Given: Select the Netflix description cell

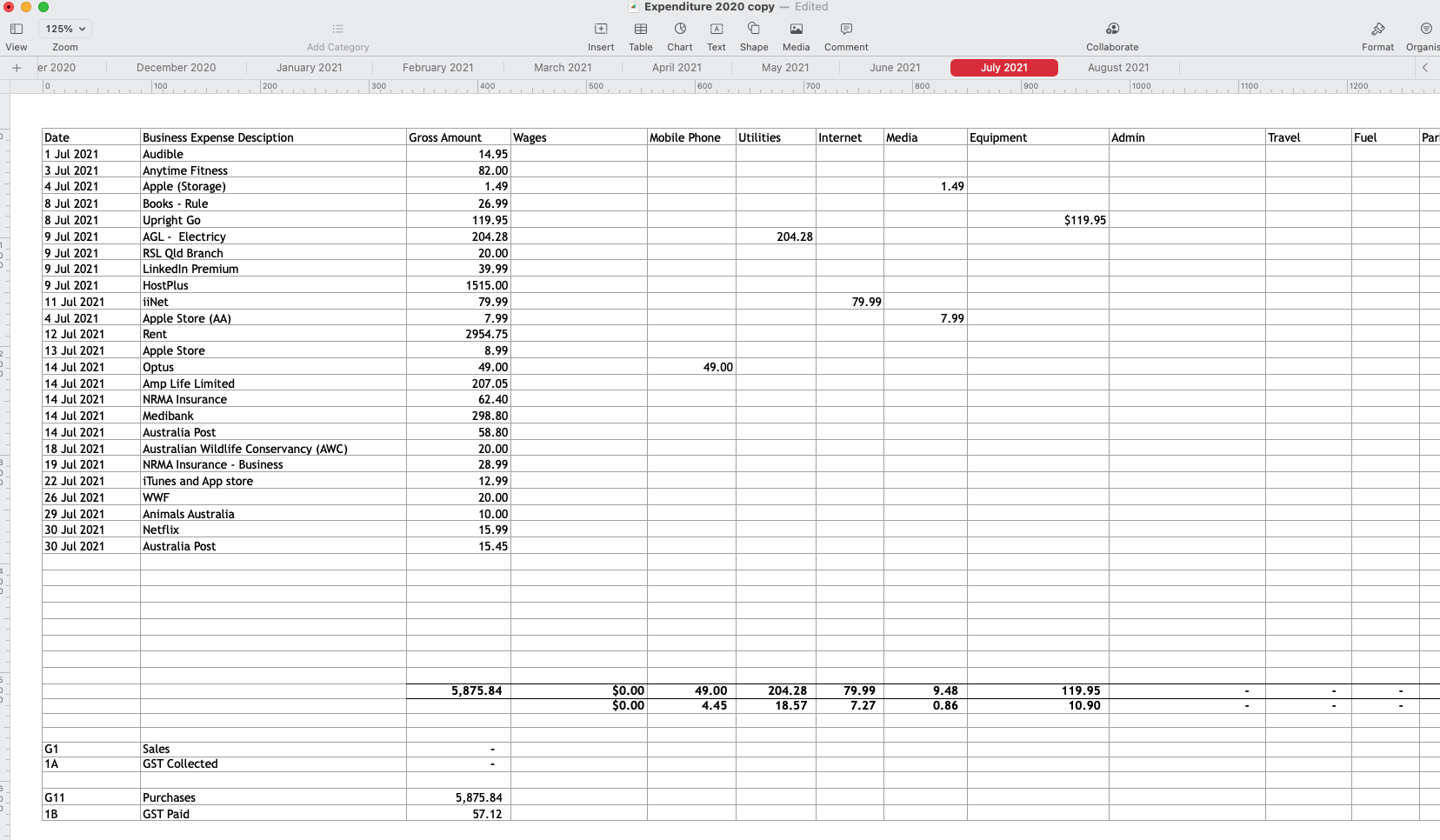Looking at the screenshot, I should tap(273, 530).
